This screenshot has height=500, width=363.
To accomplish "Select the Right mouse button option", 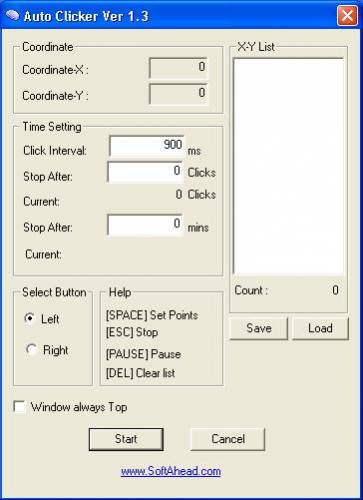I will tap(31, 350).
